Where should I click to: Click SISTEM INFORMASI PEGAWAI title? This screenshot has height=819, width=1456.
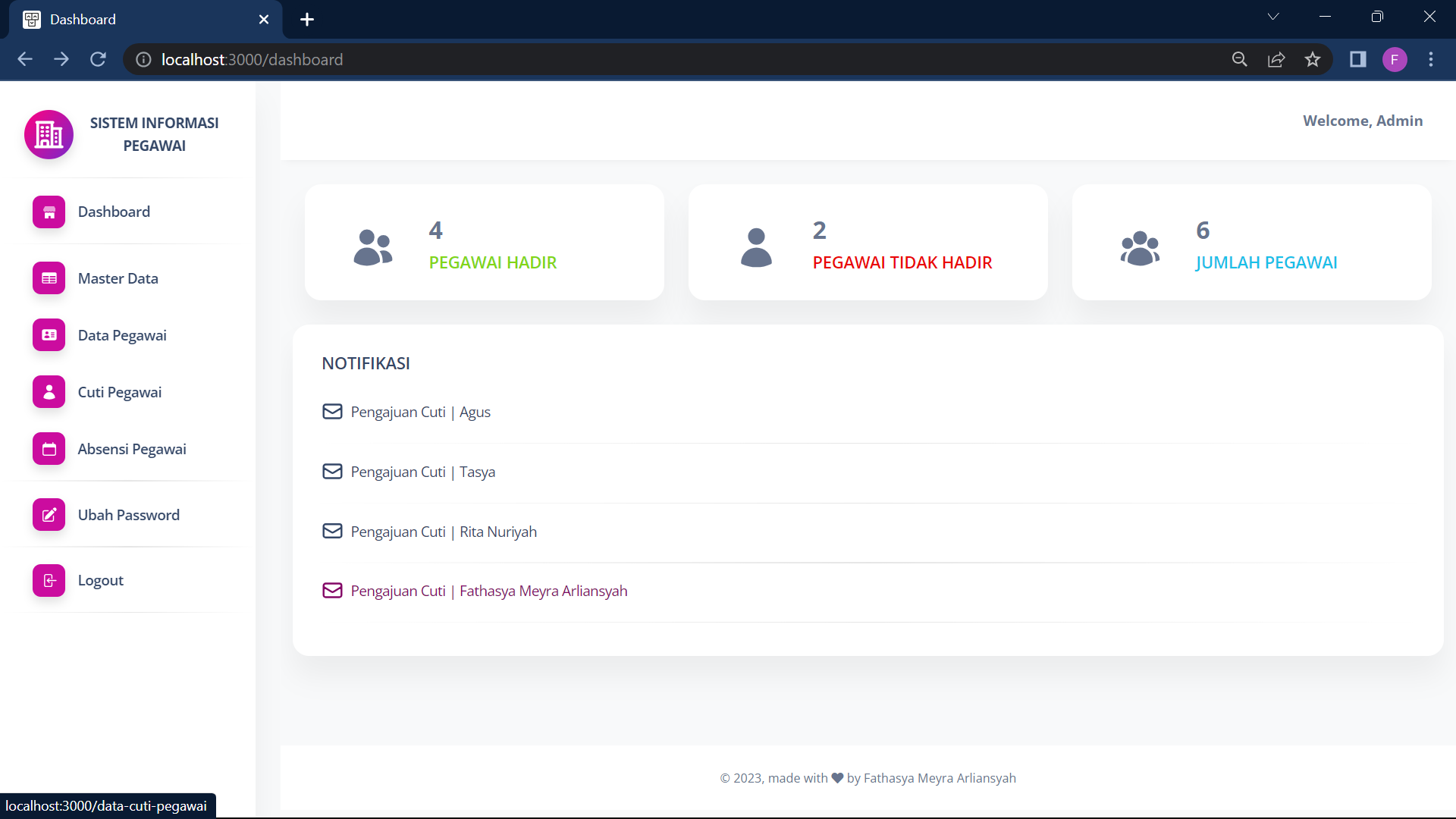pyautogui.click(x=154, y=134)
